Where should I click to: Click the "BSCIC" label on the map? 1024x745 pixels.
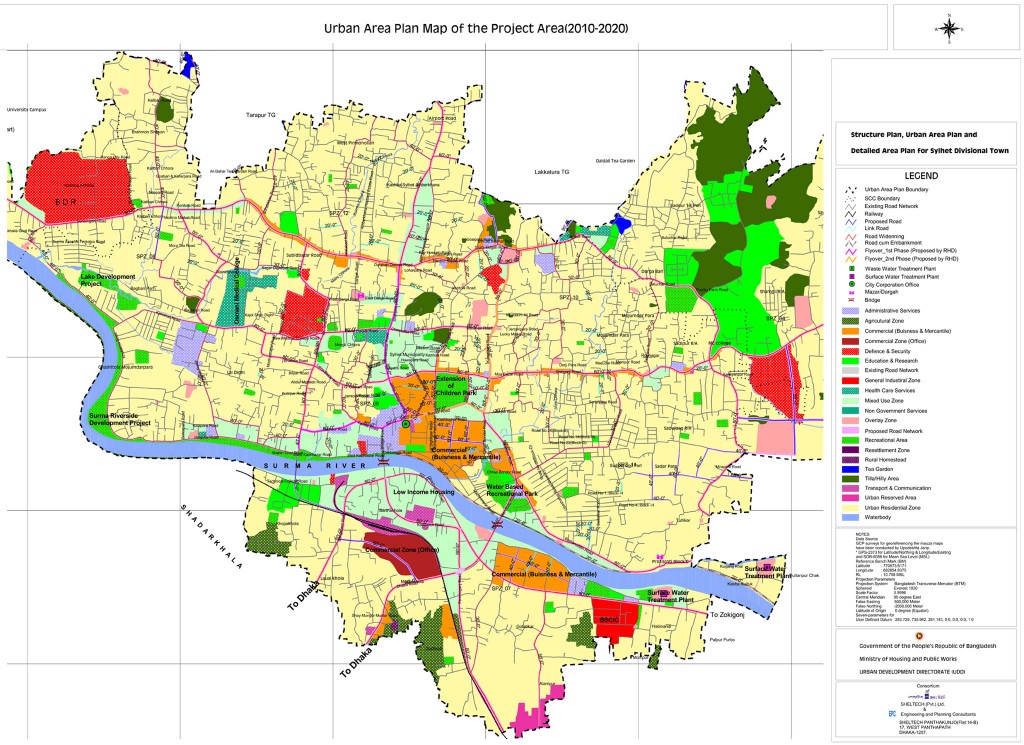609,620
